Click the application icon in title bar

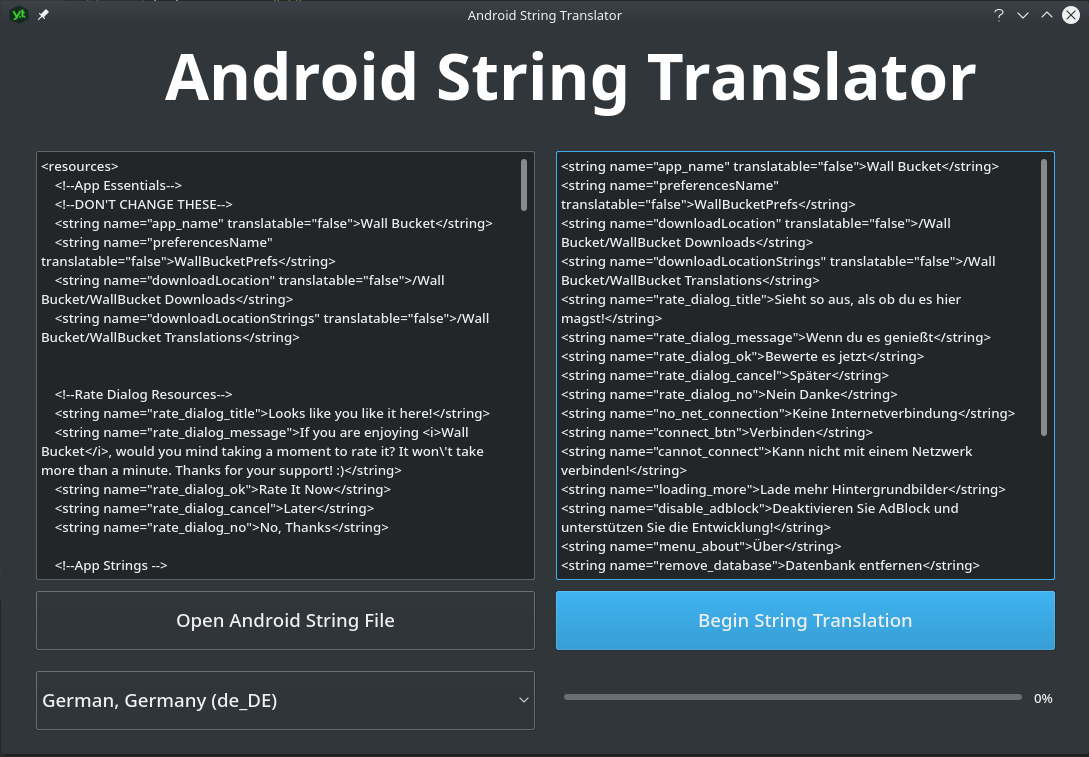tap(19, 15)
